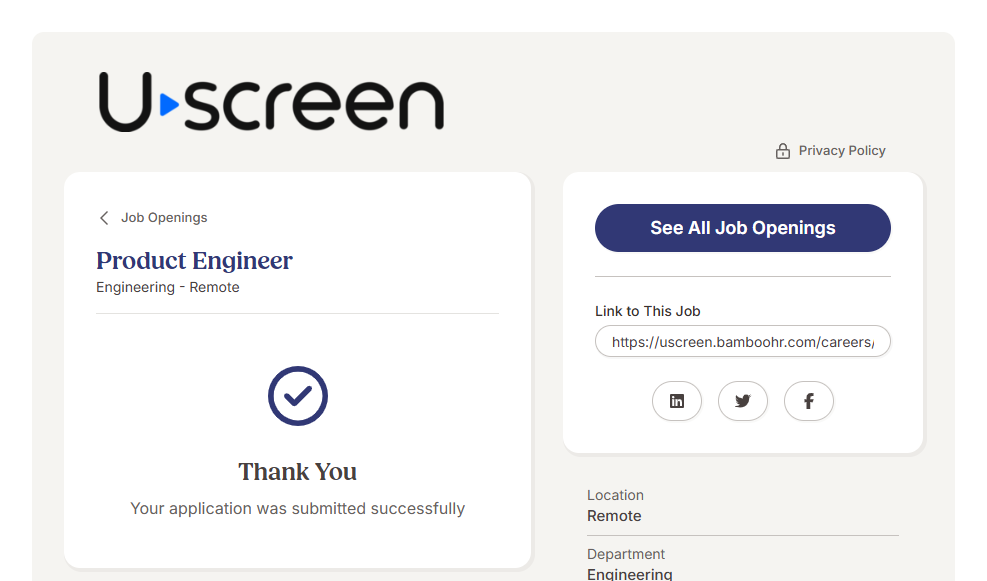The width and height of the screenshot is (987, 581).
Task: Click the lock icon beside Privacy Policy
Action: click(x=783, y=151)
